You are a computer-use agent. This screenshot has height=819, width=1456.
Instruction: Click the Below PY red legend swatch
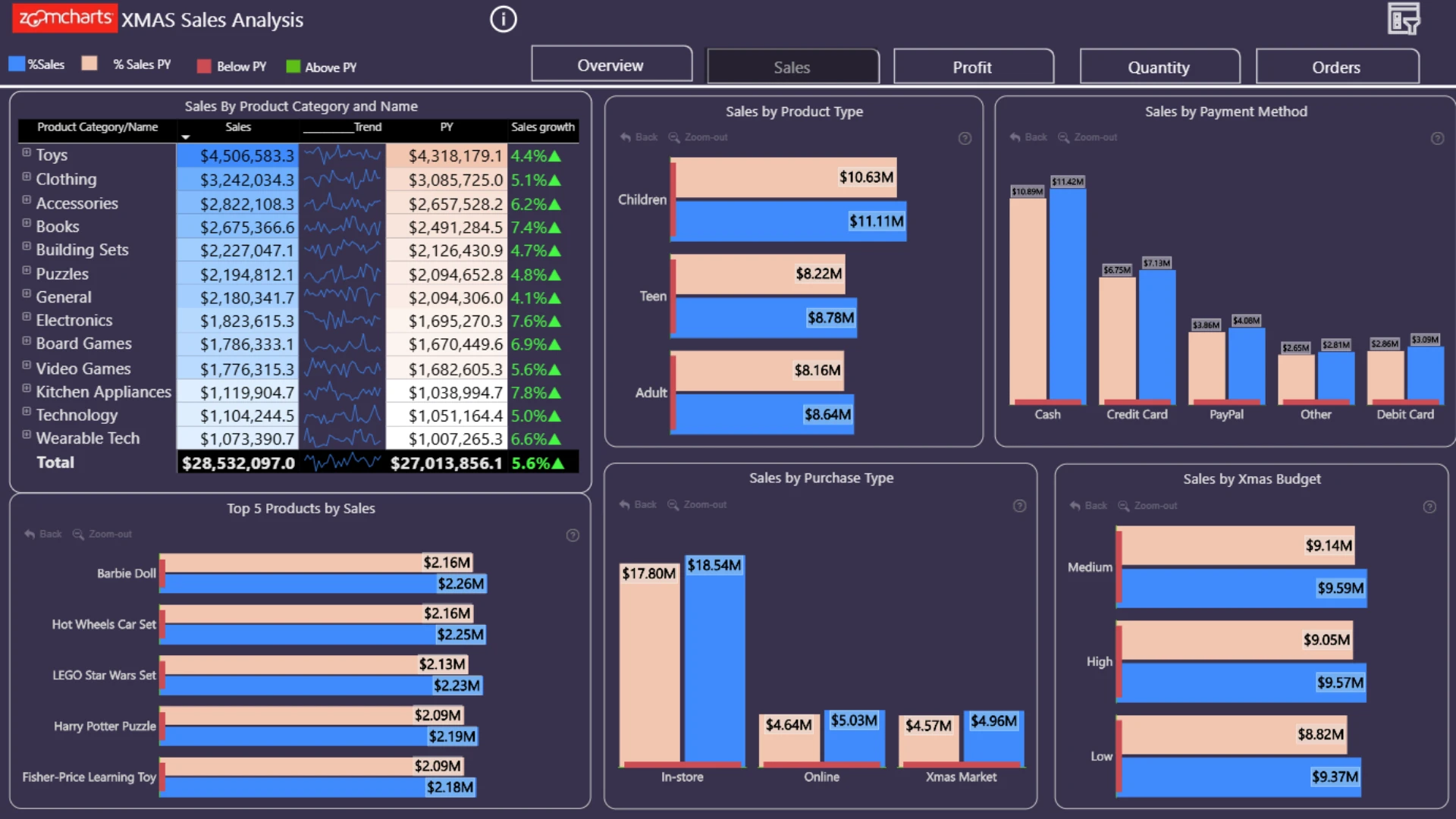tap(203, 66)
